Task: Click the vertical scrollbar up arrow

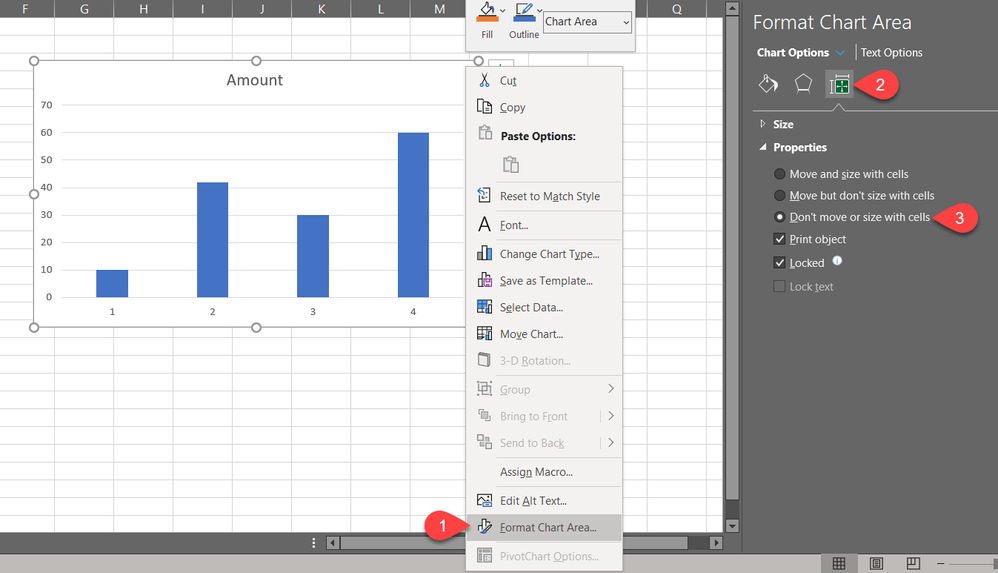Action: [732, 9]
